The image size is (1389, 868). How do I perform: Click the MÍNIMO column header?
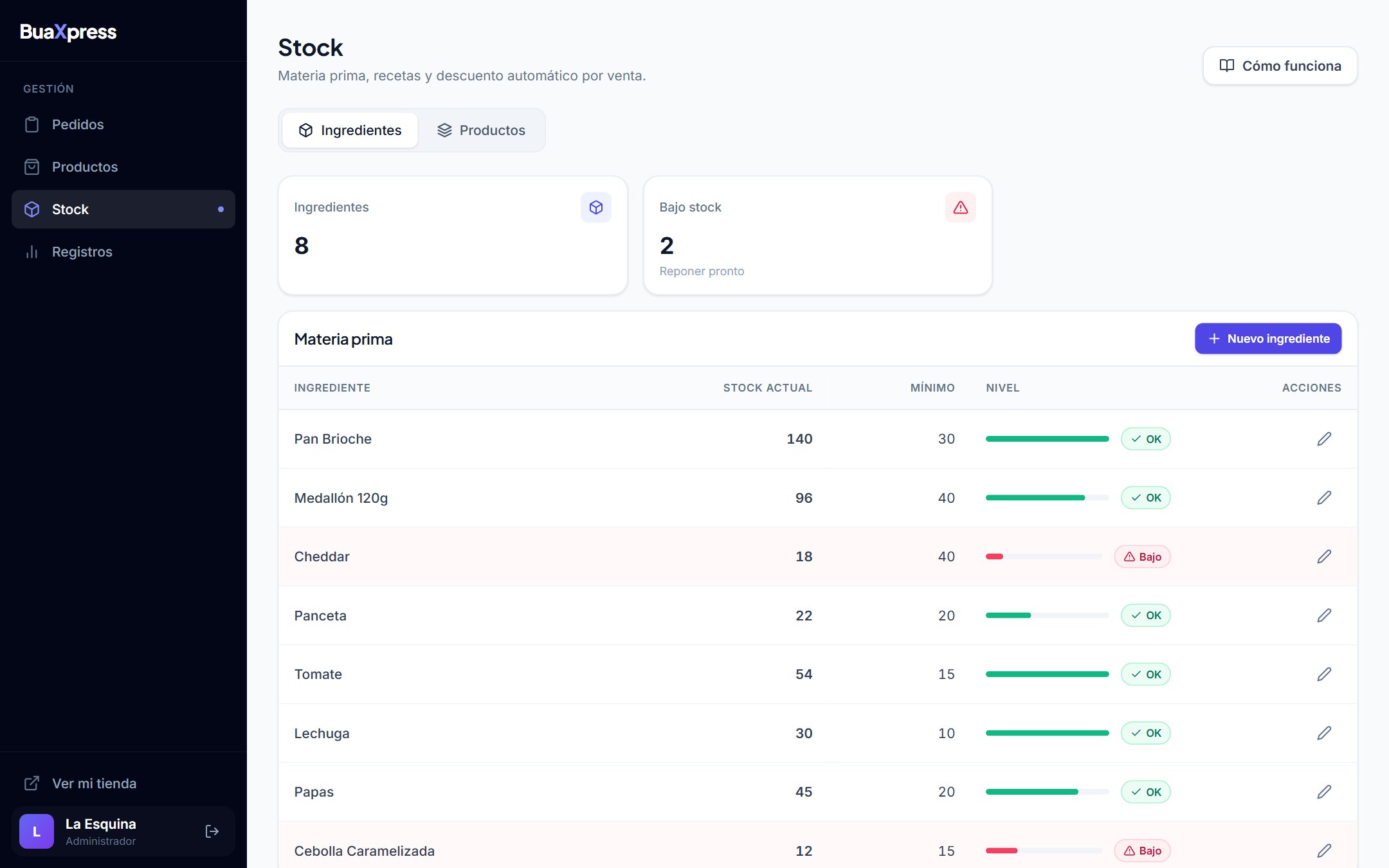click(x=932, y=388)
